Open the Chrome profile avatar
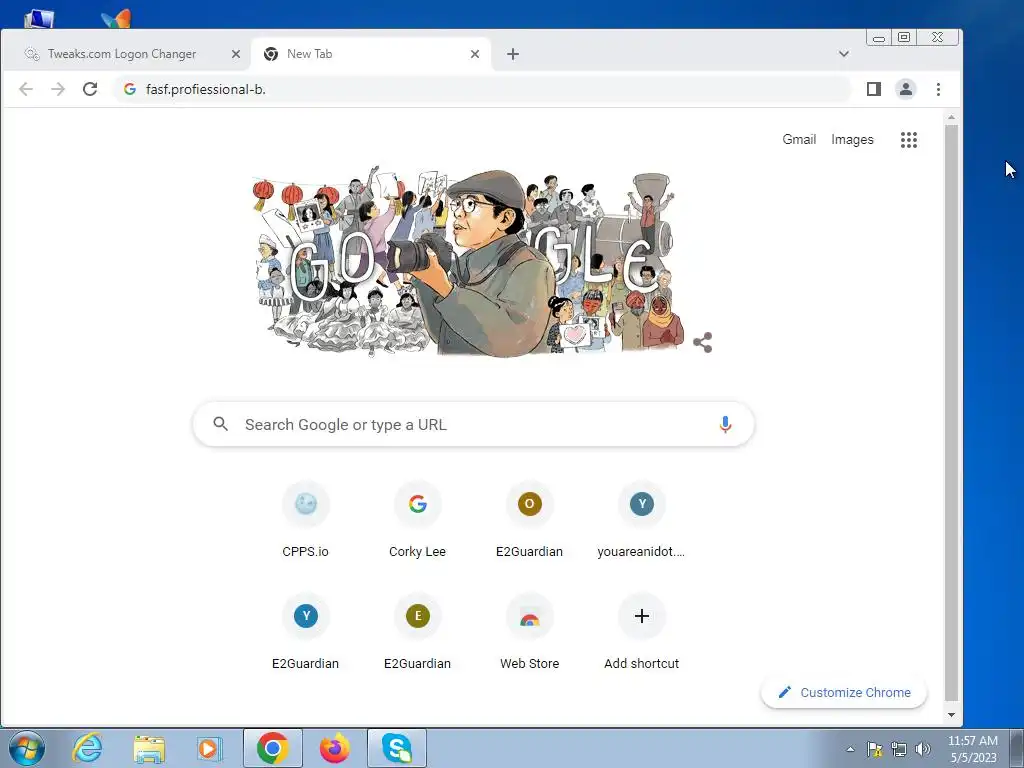1024x768 pixels. click(x=906, y=89)
